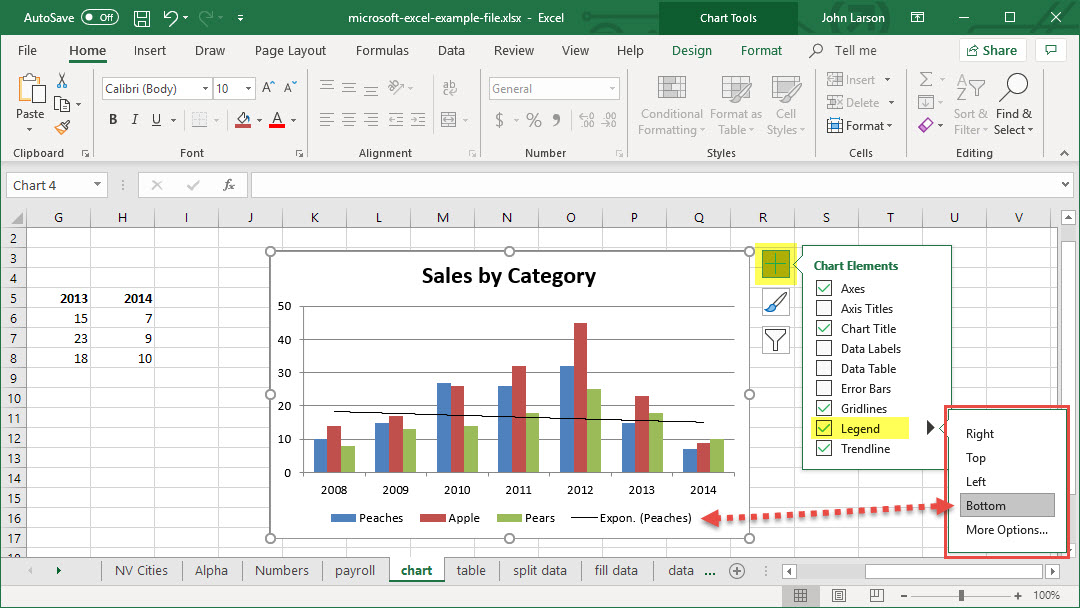Image resolution: width=1080 pixels, height=608 pixels.
Task: Click the Share button
Action: (x=991, y=51)
